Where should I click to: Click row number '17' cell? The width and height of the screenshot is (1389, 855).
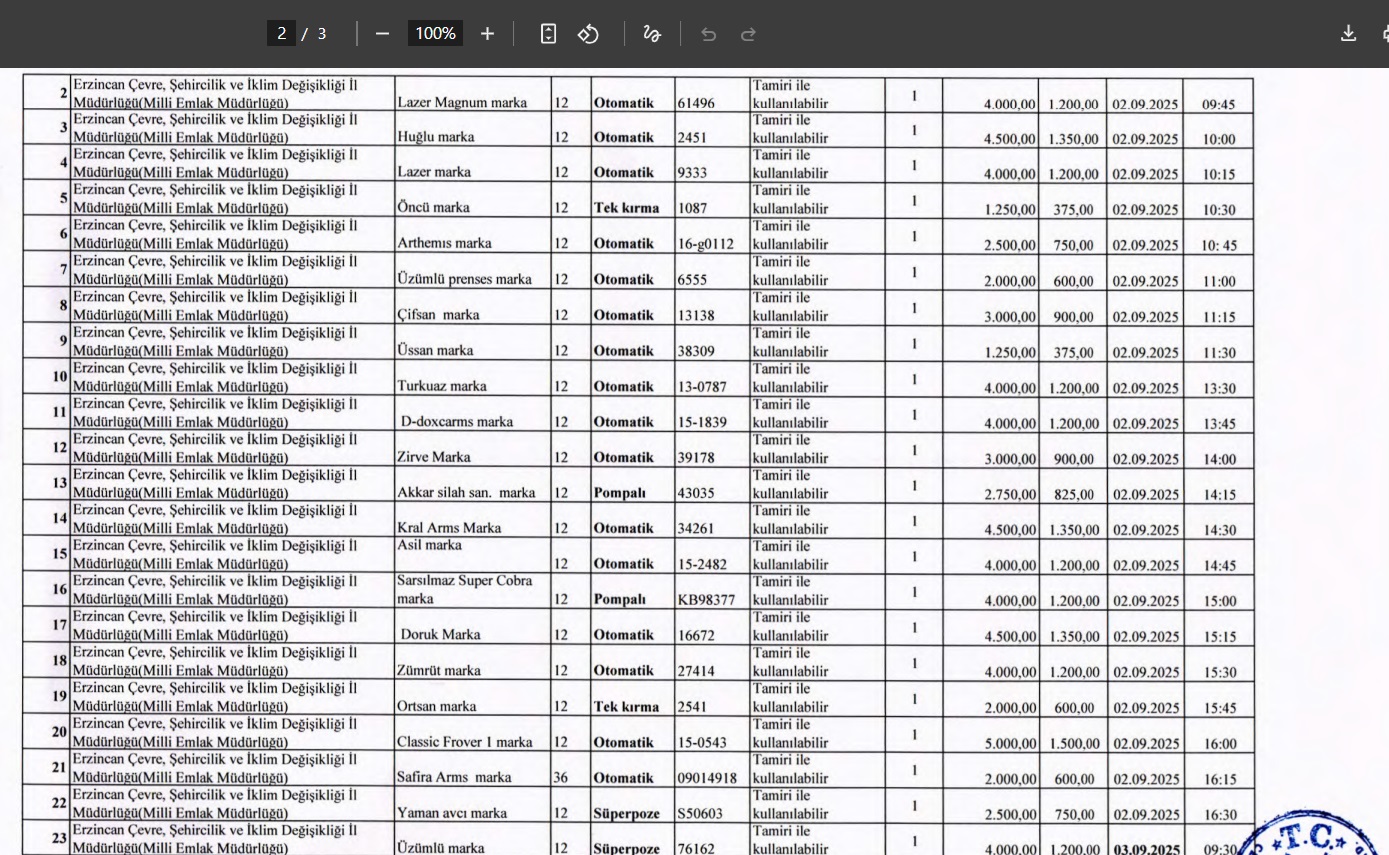(60, 626)
